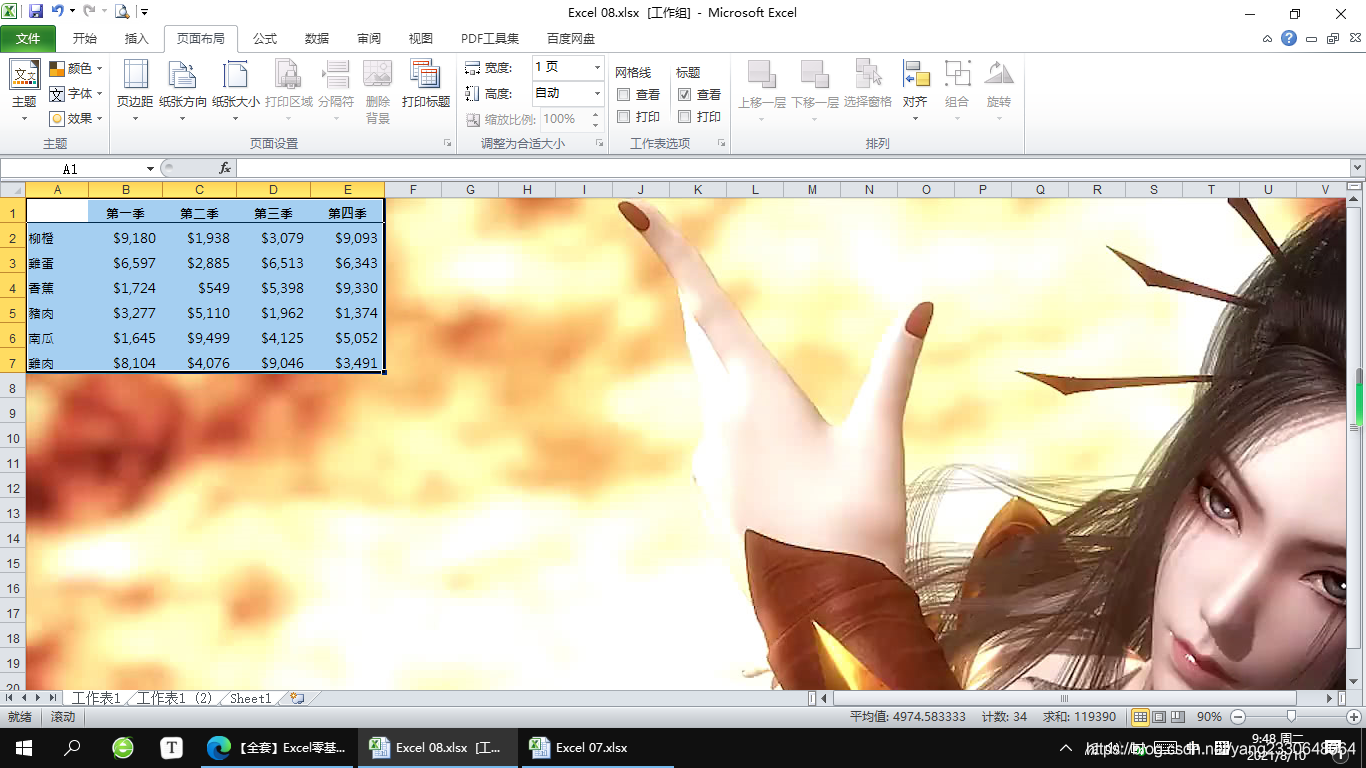Open the 页面设置 dialog launcher
The width and height of the screenshot is (1366, 768).
447,144
